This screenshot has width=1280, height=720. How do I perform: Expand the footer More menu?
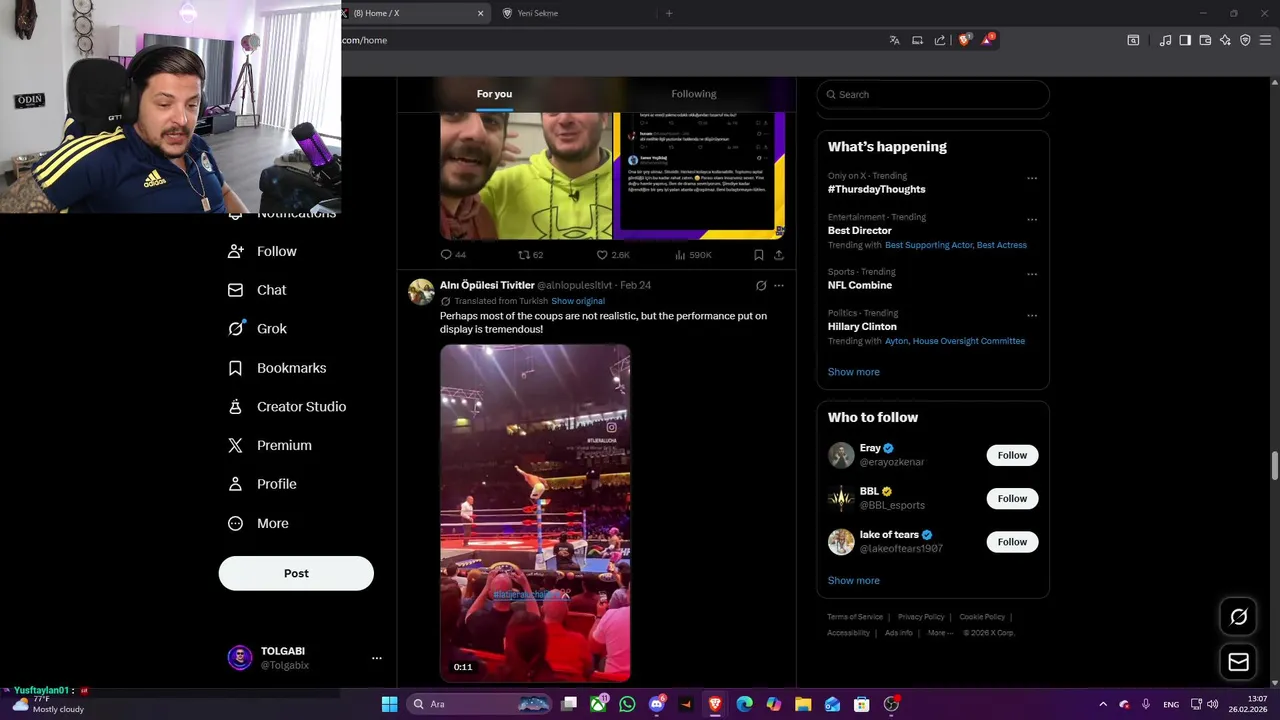click(x=940, y=633)
